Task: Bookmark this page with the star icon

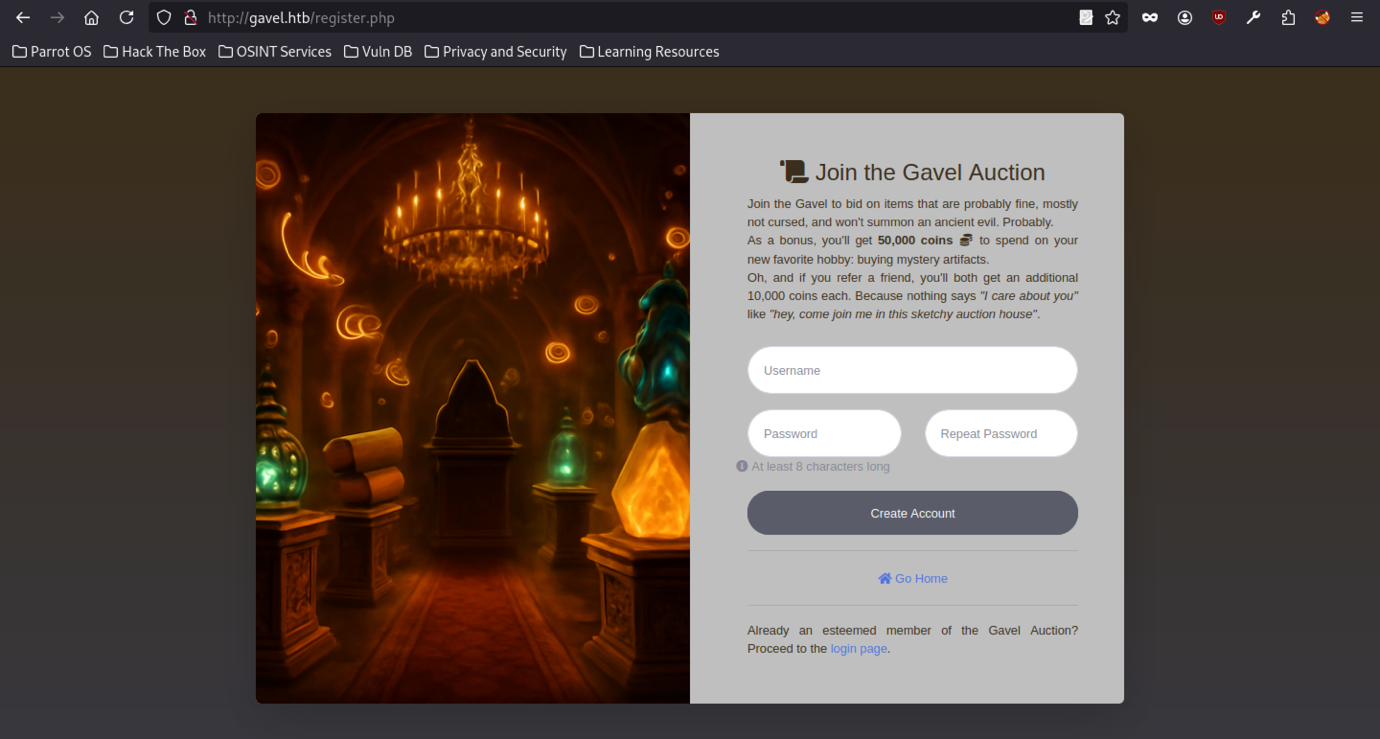Action: [1112, 18]
